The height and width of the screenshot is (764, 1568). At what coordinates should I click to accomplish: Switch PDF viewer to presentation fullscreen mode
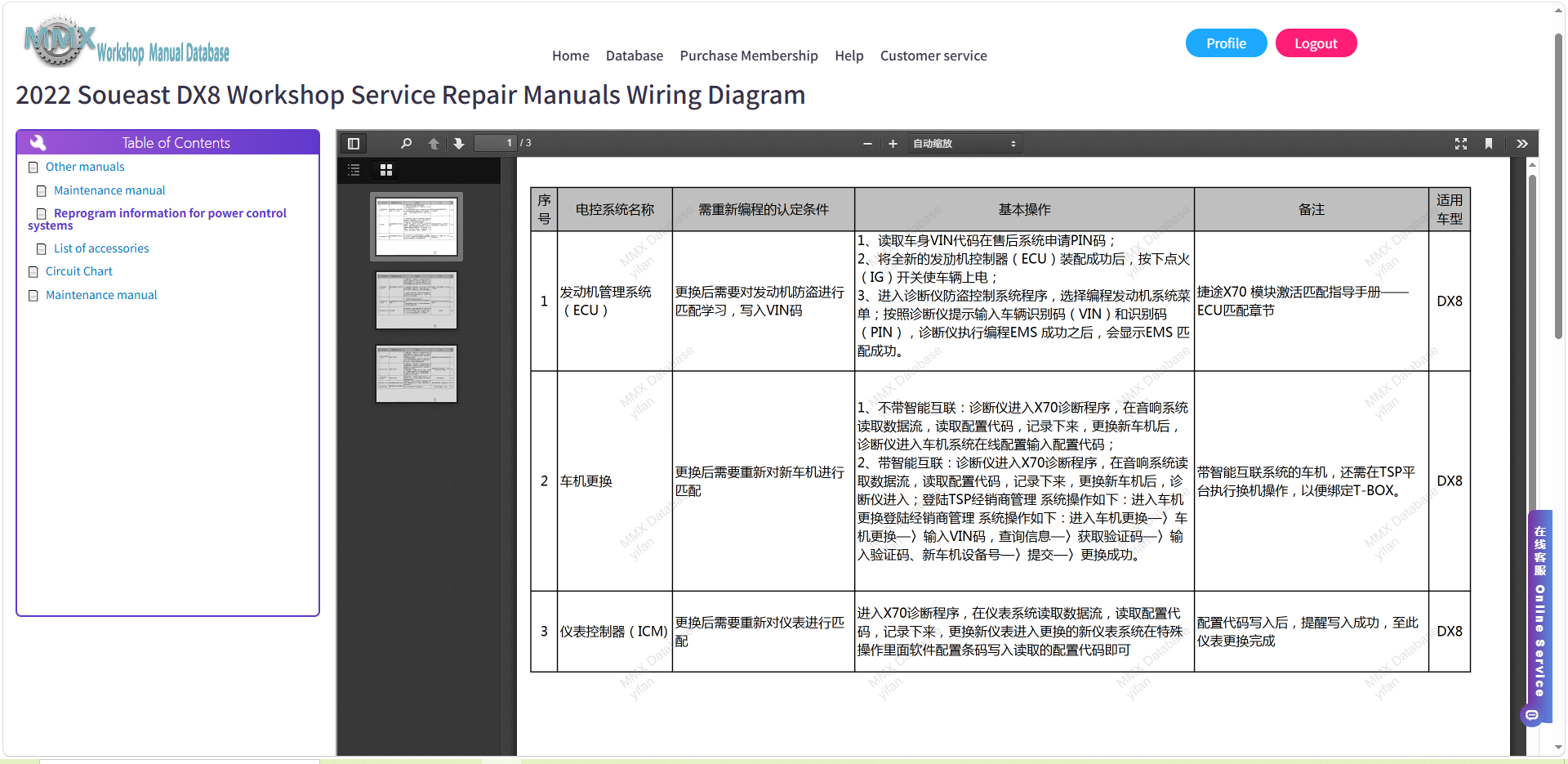click(x=1461, y=144)
